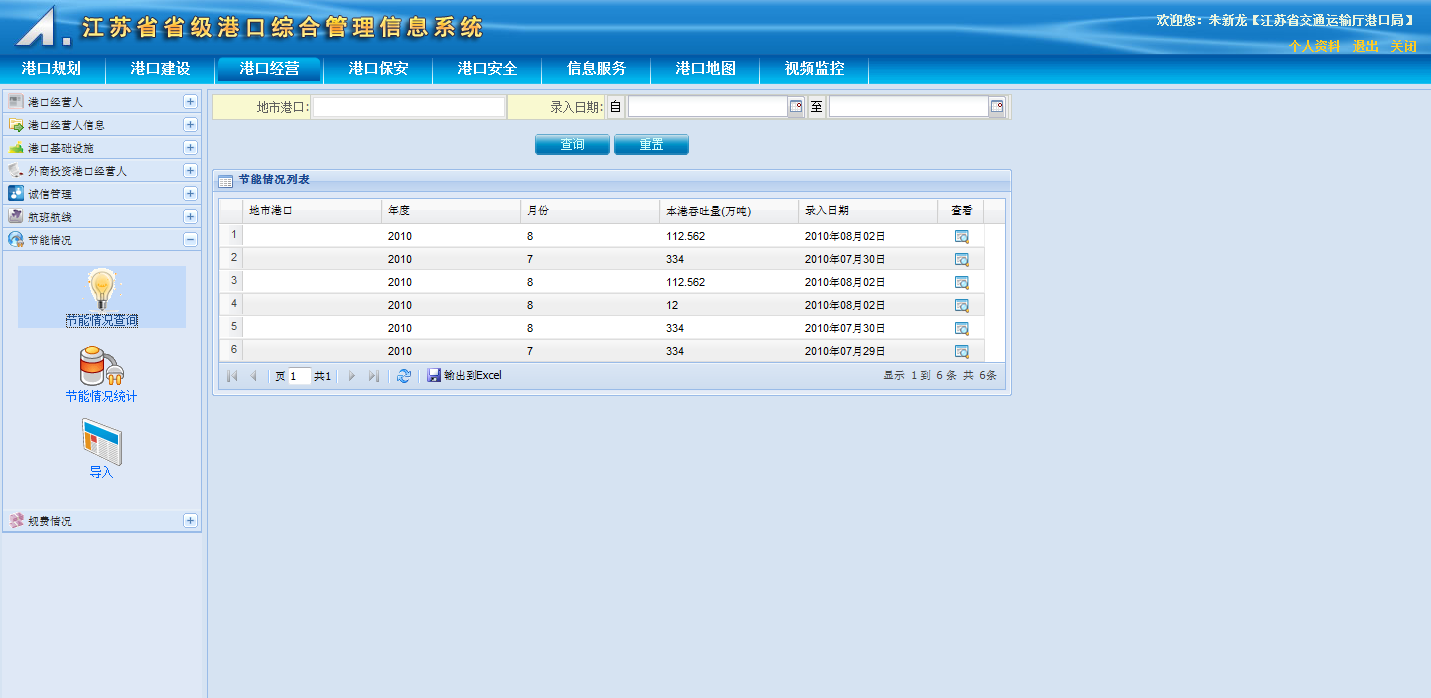This screenshot has height=698, width=1431.
Task: Open the end date calendar picker
Action: coord(997,107)
